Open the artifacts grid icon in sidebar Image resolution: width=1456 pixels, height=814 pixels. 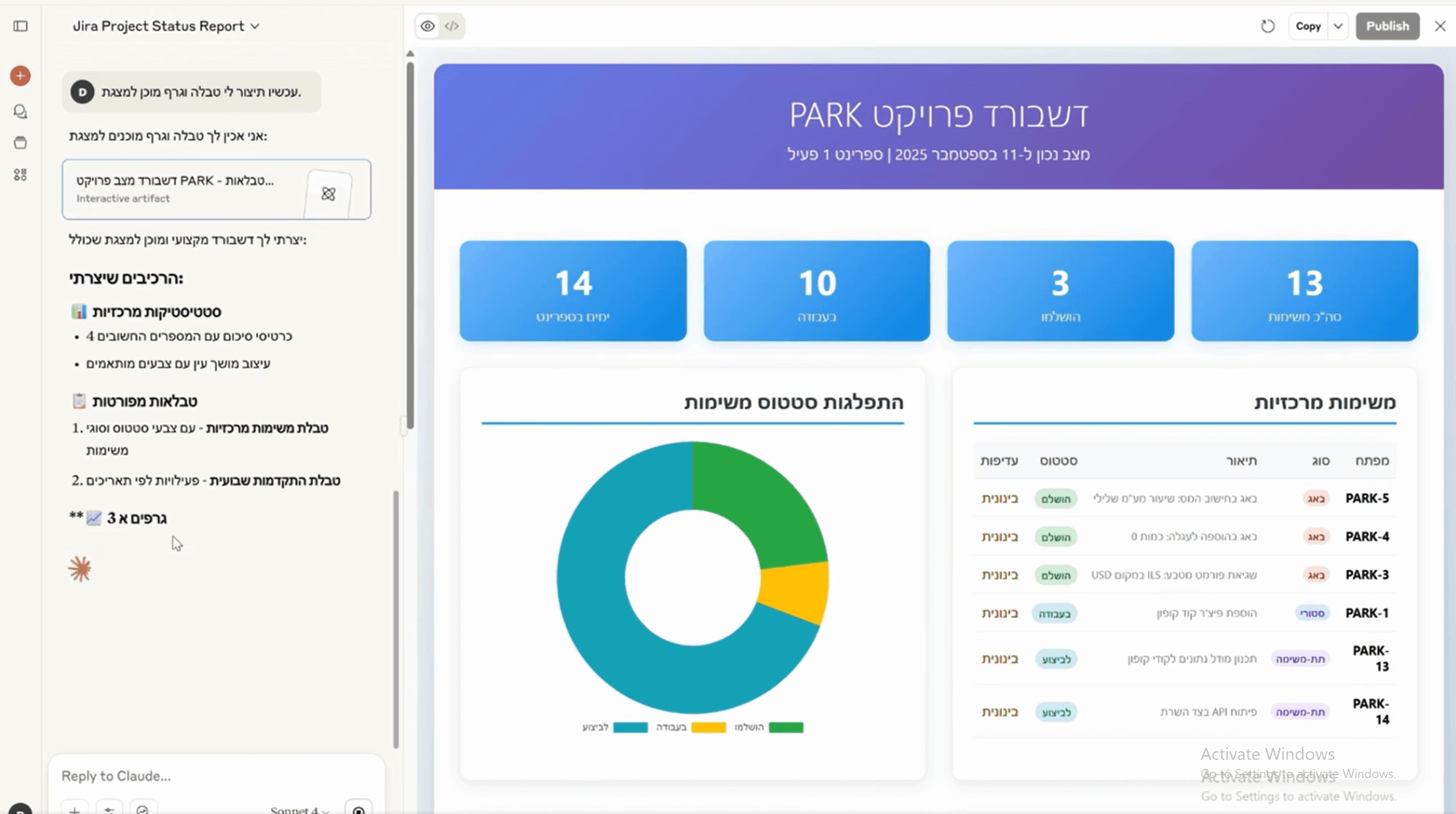pyautogui.click(x=21, y=174)
